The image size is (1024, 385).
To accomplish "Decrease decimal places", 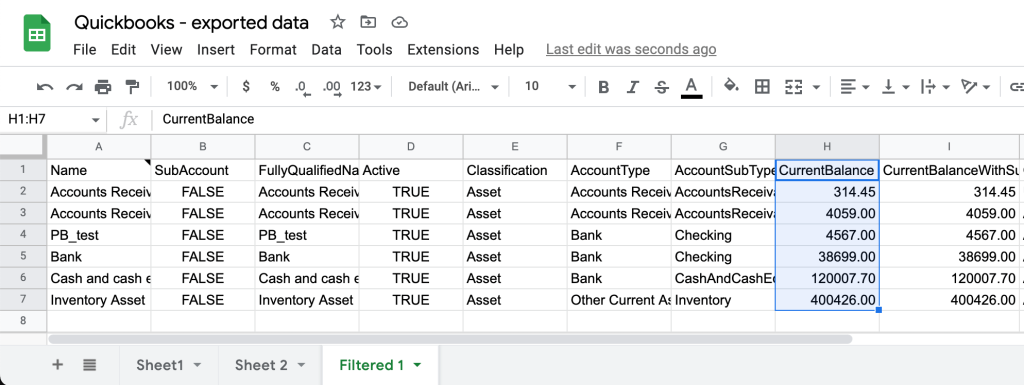I will [x=302, y=87].
